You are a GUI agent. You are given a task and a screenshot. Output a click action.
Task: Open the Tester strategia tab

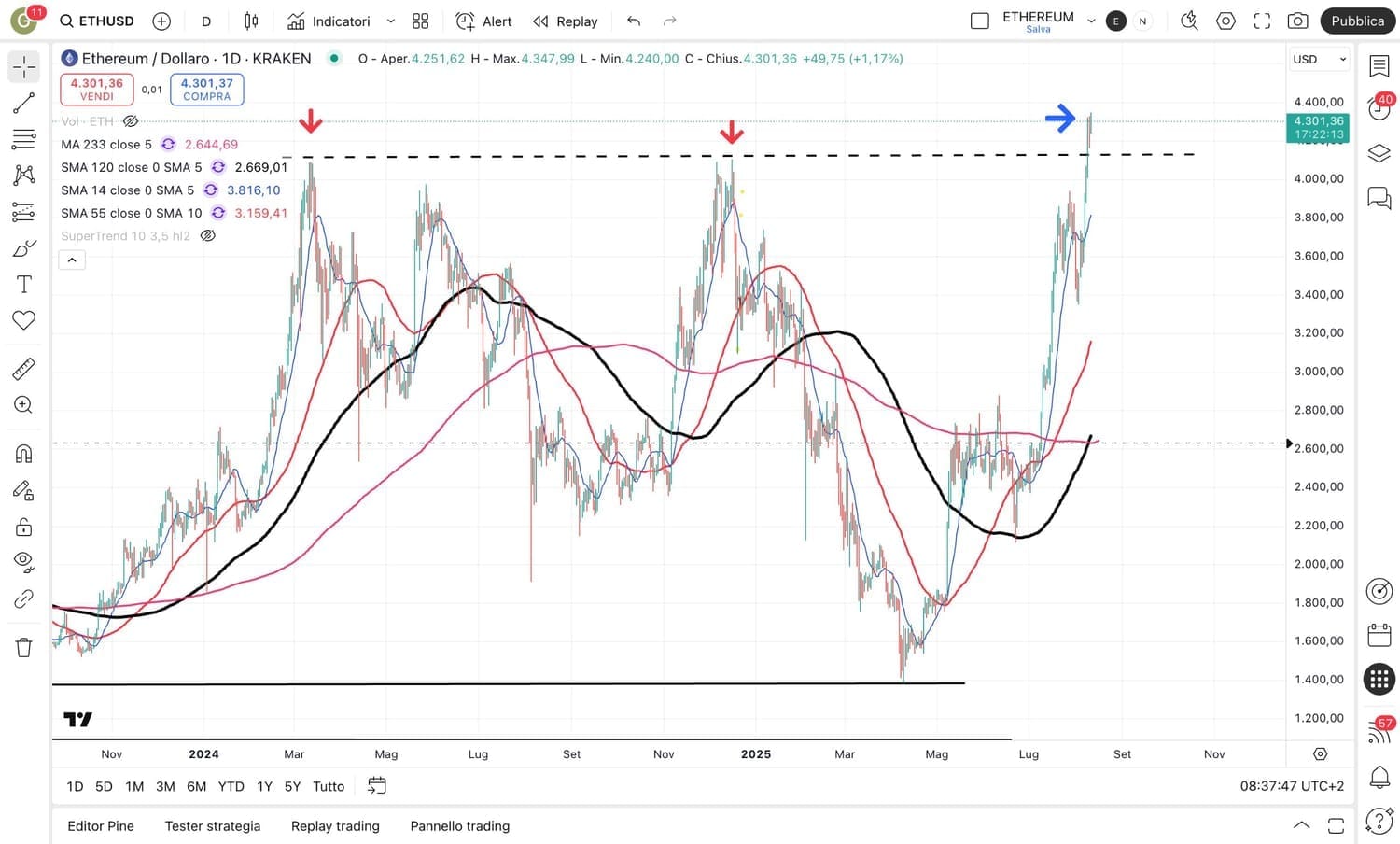pos(213,825)
